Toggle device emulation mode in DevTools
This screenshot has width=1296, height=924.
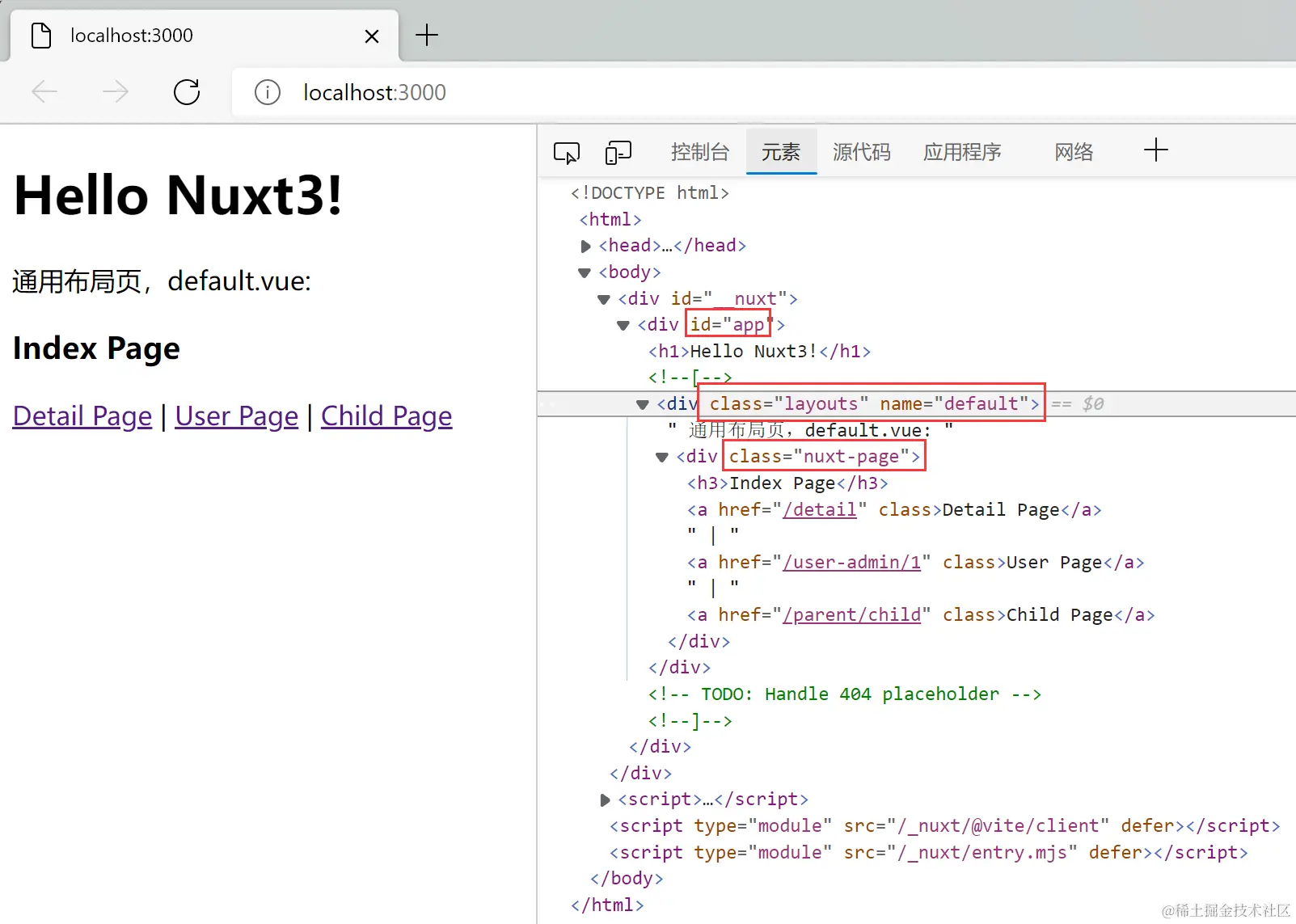click(618, 152)
